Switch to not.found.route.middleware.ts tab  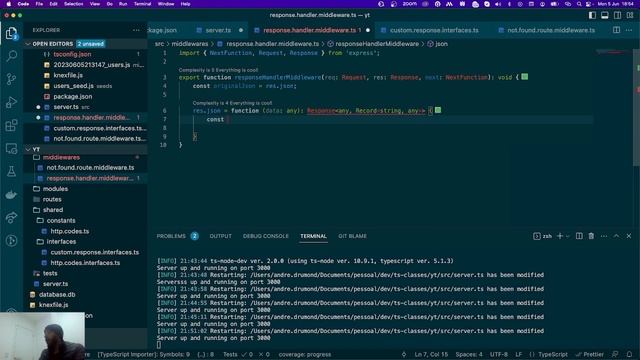point(551,30)
